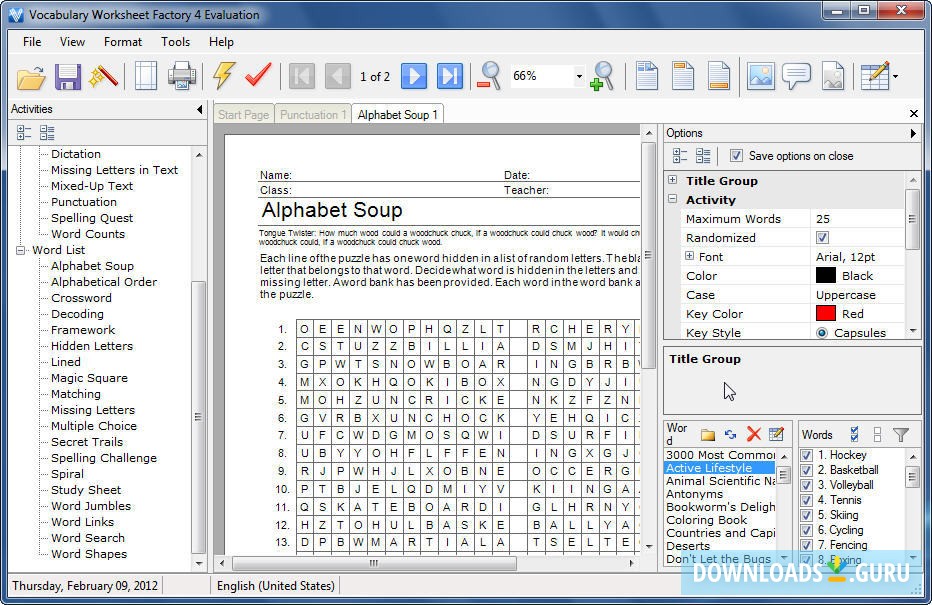Switch to the Start Page tab

244,115
